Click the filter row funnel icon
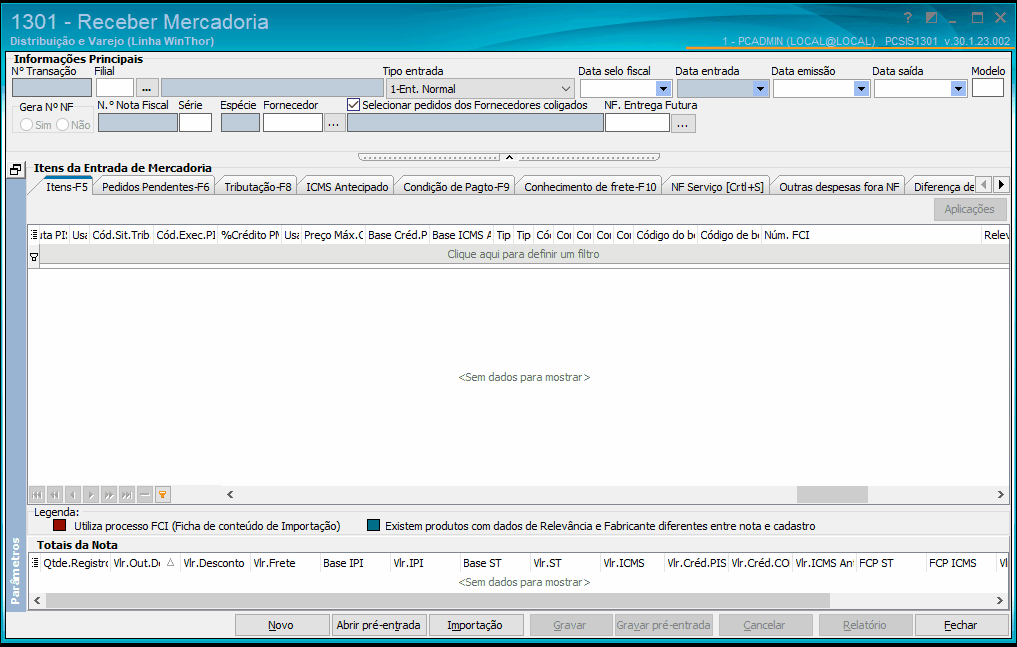Screen dimensions: 1017x647 pos(34,257)
